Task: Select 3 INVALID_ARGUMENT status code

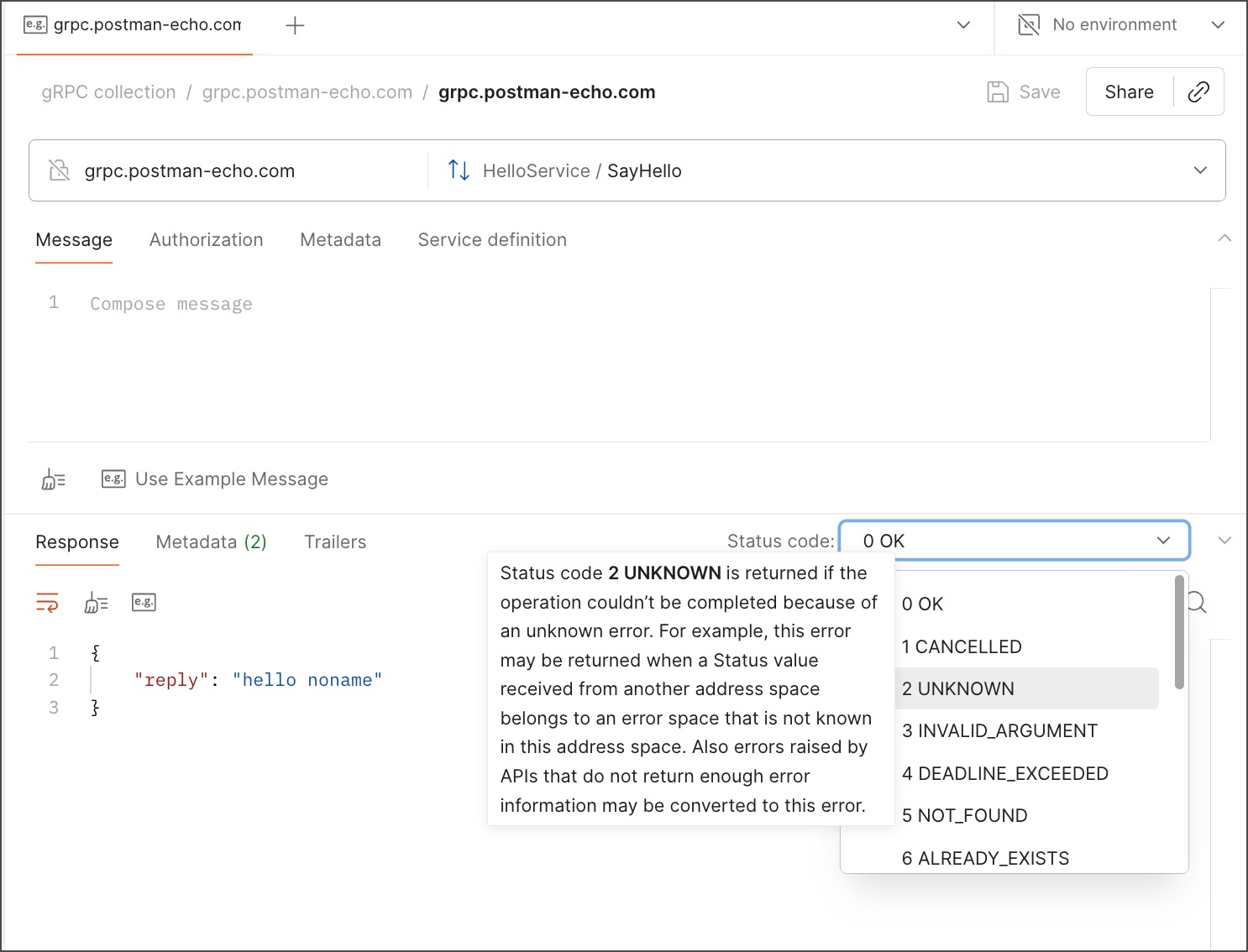Action: point(999,731)
